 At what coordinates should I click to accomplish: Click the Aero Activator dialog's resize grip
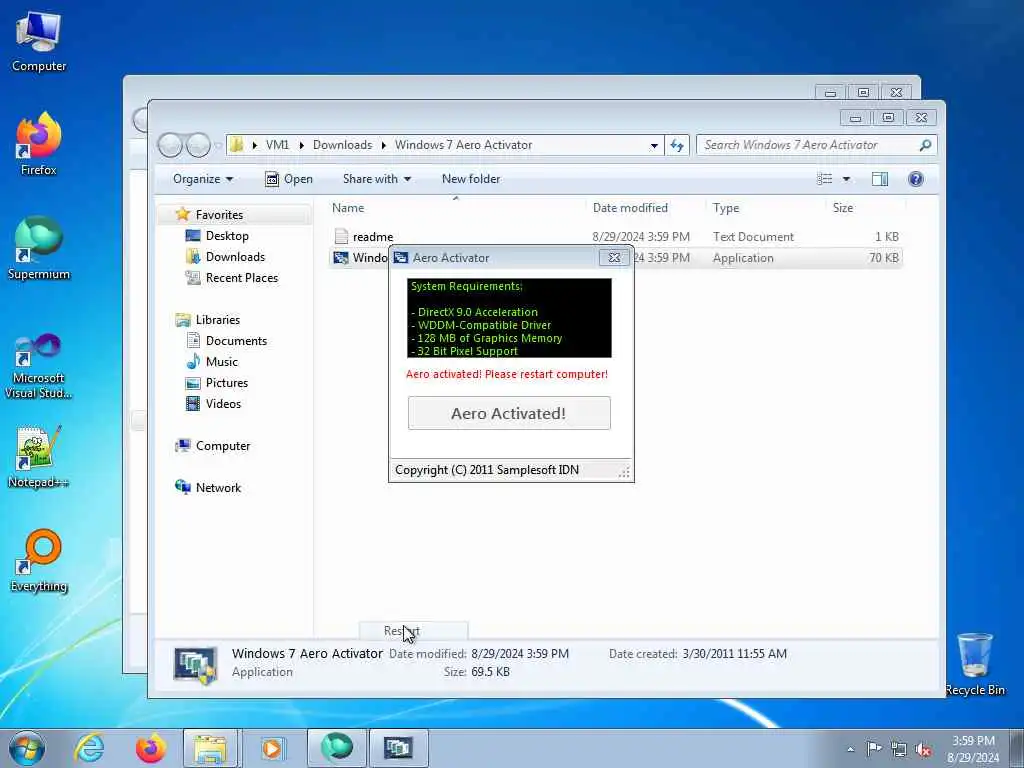coord(624,472)
